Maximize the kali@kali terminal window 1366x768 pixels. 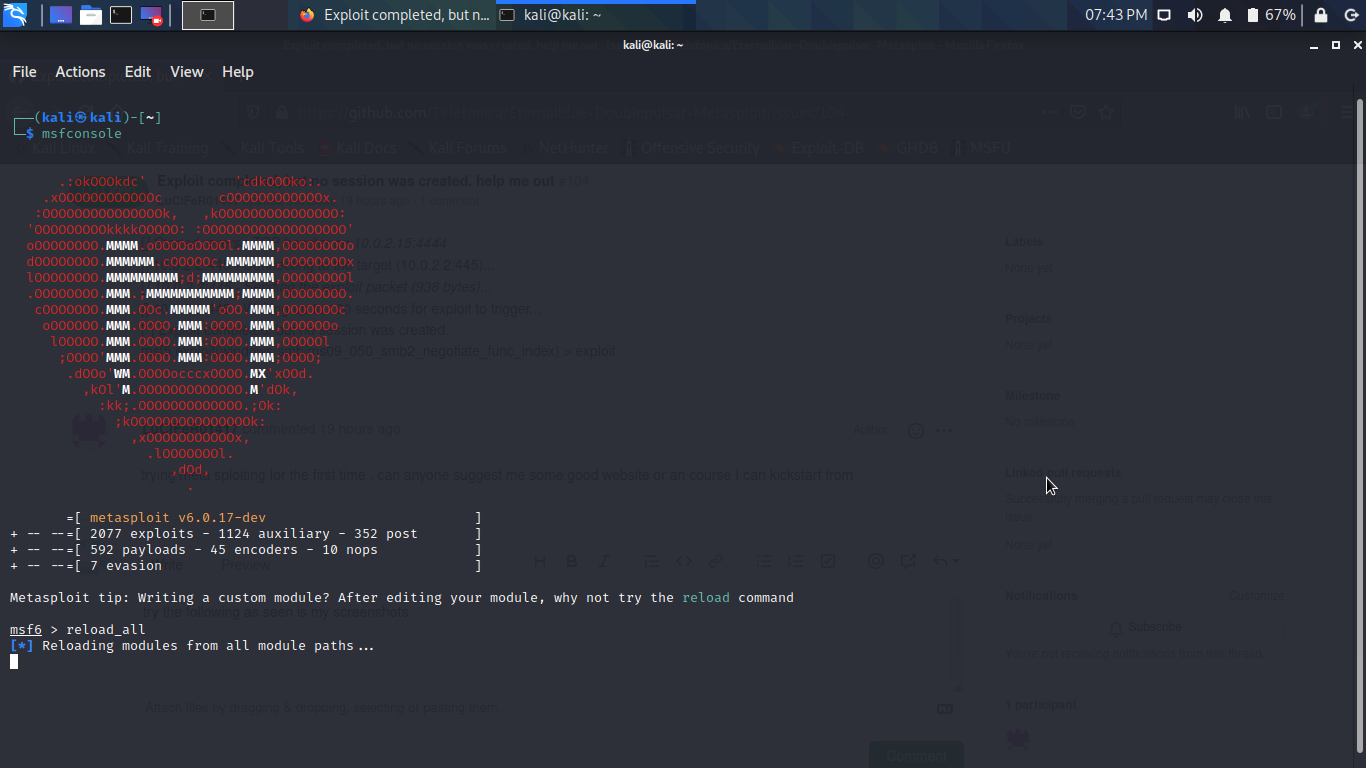pyautogui.click(x=1336, y=45)
